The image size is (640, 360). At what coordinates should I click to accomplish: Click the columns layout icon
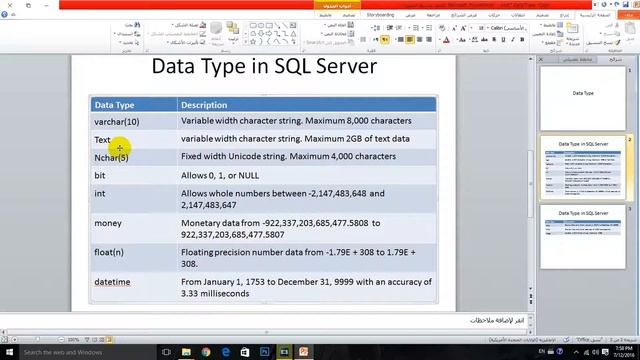pyautogui.click(x=363, y=40)
